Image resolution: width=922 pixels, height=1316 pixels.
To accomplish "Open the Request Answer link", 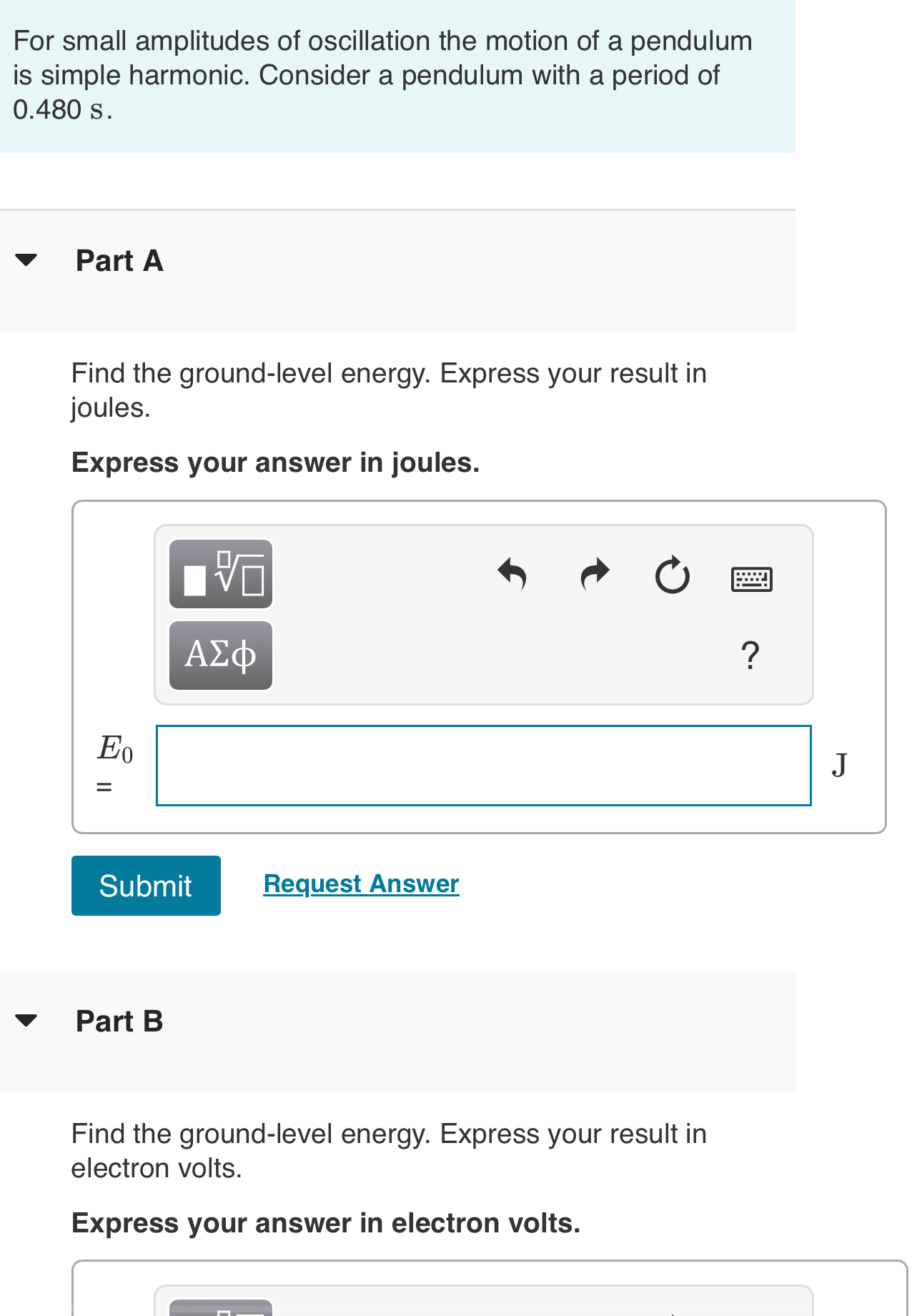I will coord(360,884).
